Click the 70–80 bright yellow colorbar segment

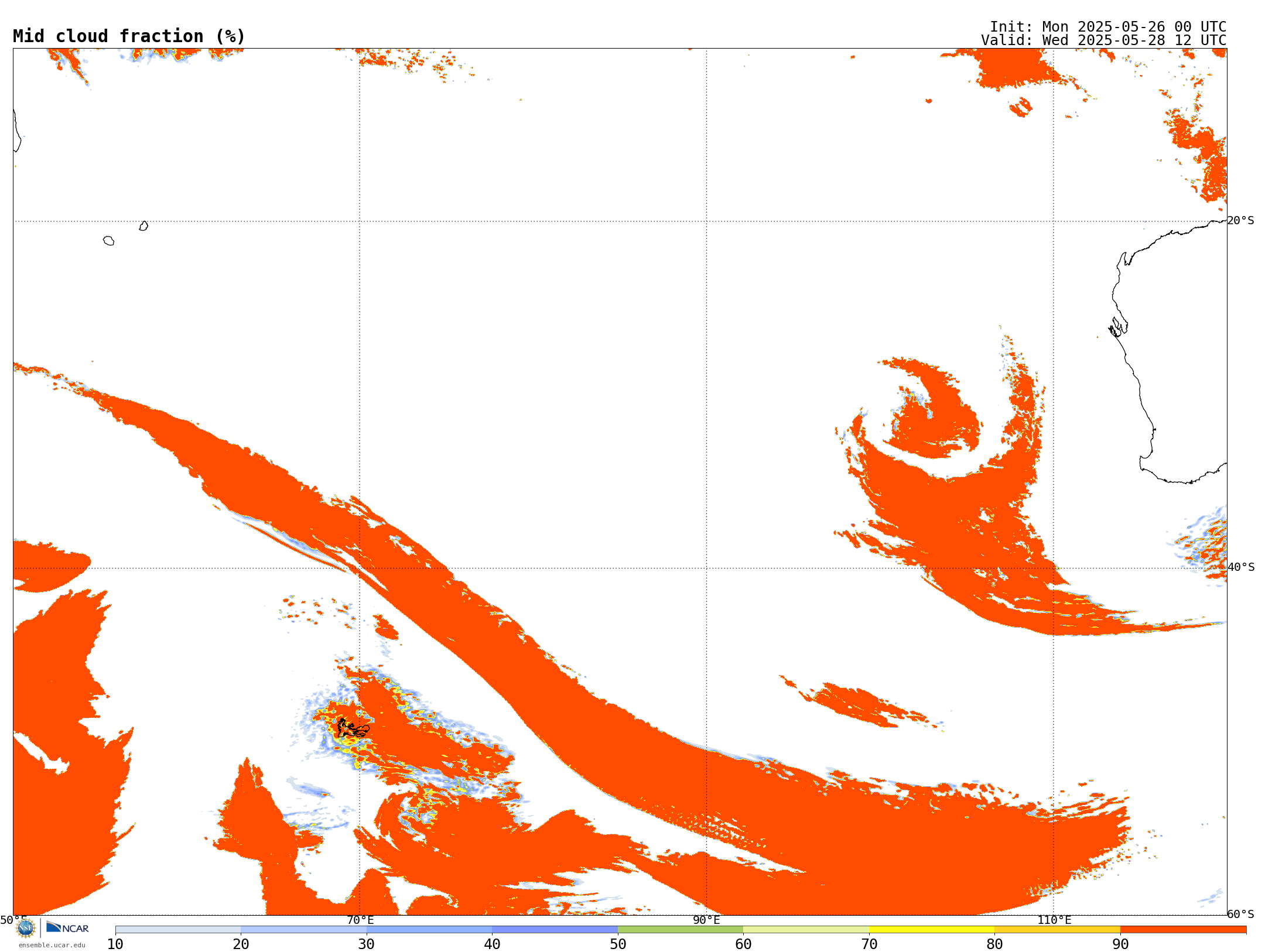pos(932,930)
